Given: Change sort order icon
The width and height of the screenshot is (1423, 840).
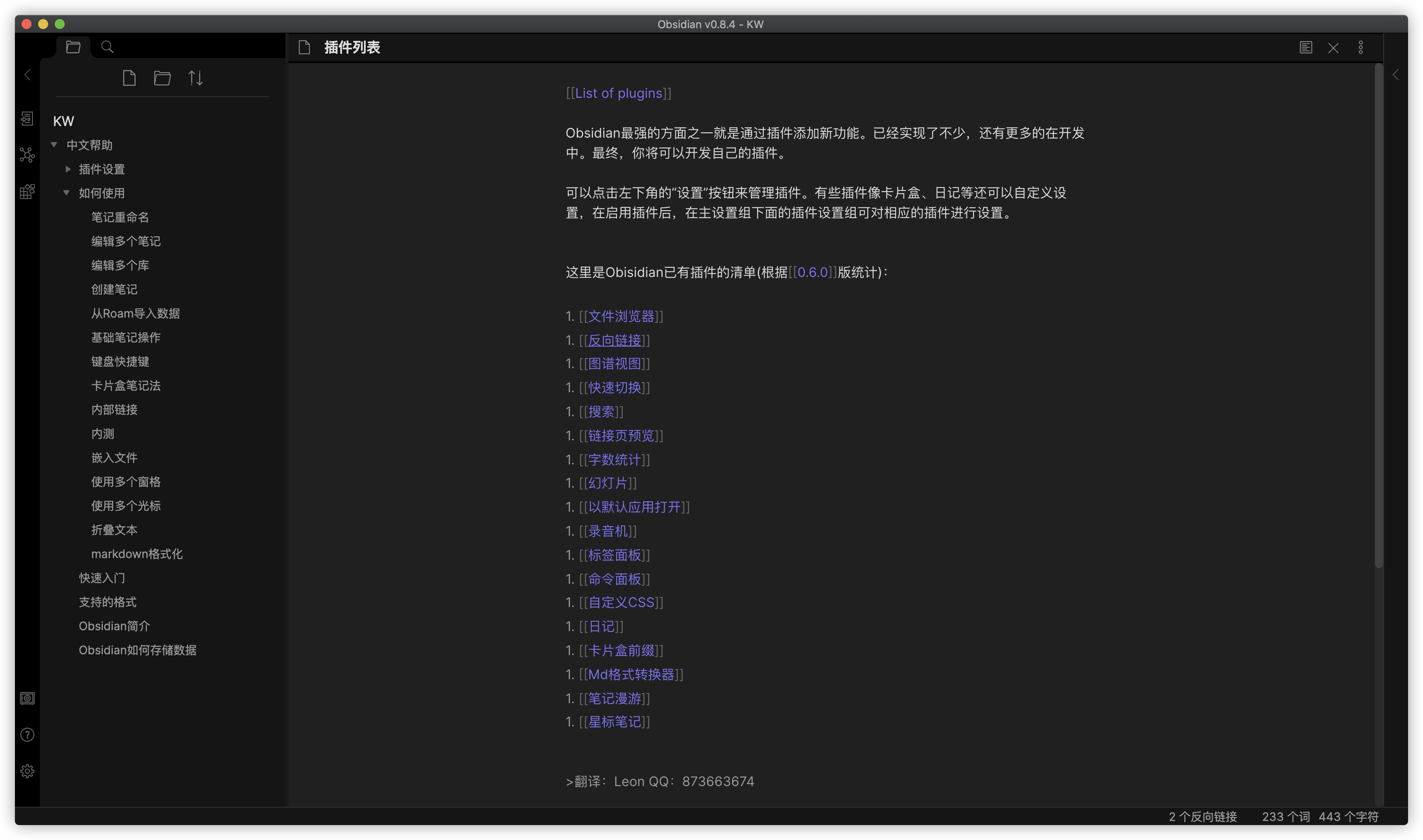Looking at the screenshot, I should pyautogui.click(x=195, y=78).
